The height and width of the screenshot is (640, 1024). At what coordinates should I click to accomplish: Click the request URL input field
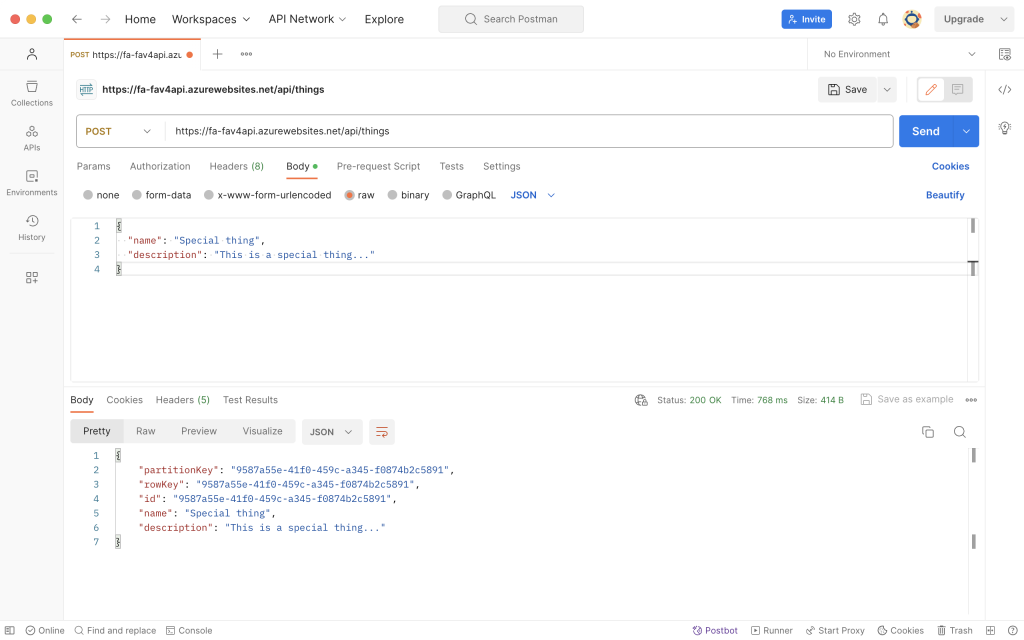(x=520, y=131)
